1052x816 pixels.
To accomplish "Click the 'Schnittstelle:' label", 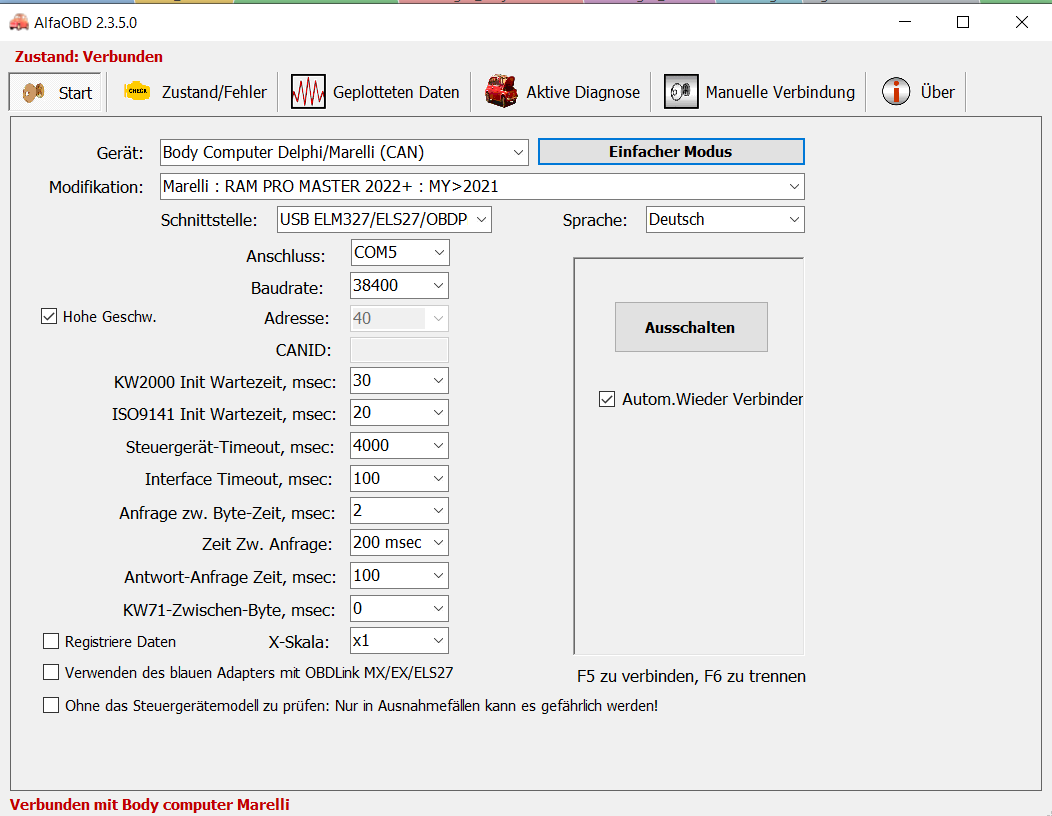I will [x=209, y=220].
